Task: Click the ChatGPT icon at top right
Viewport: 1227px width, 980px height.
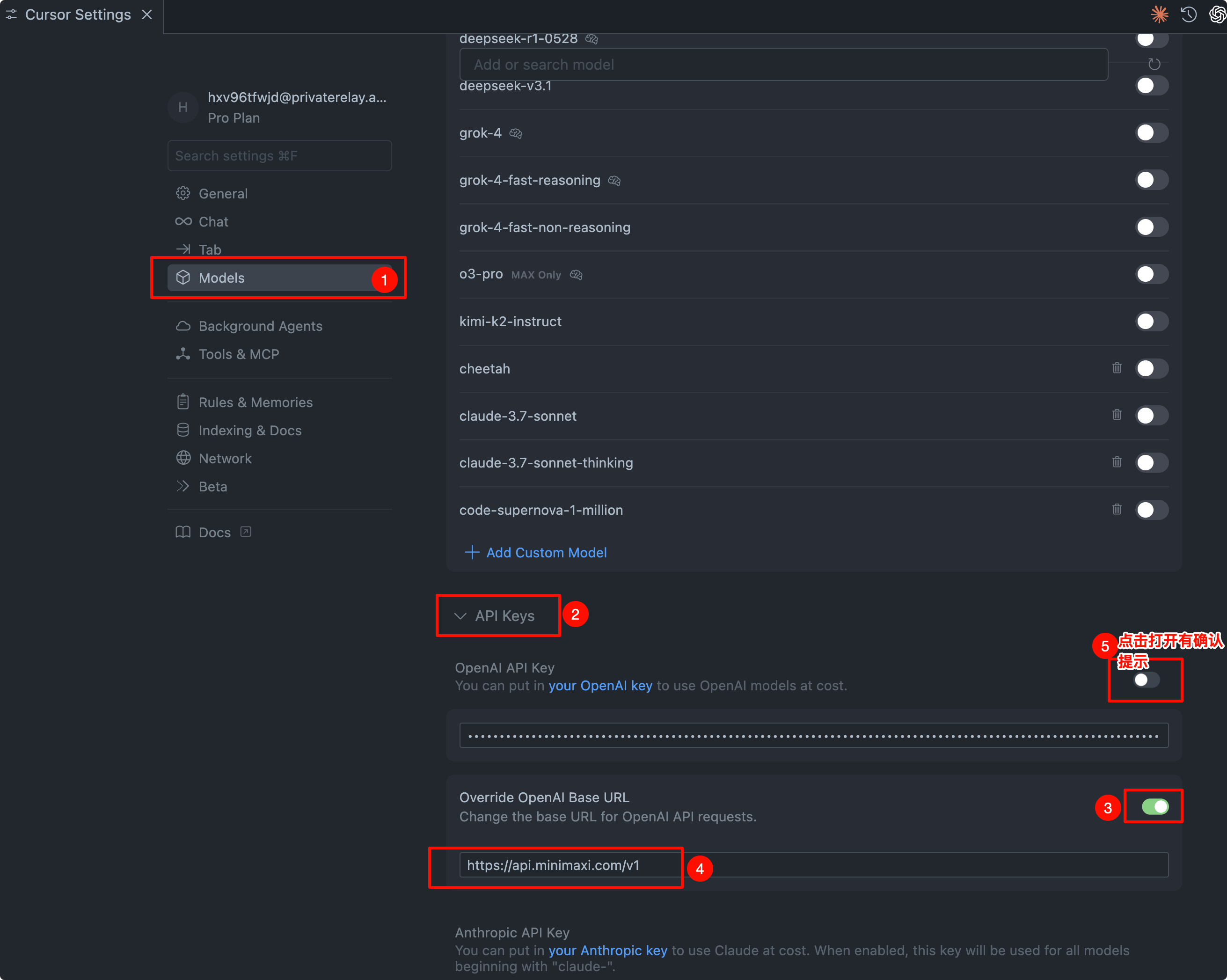Action: (x=1217, y=14)
